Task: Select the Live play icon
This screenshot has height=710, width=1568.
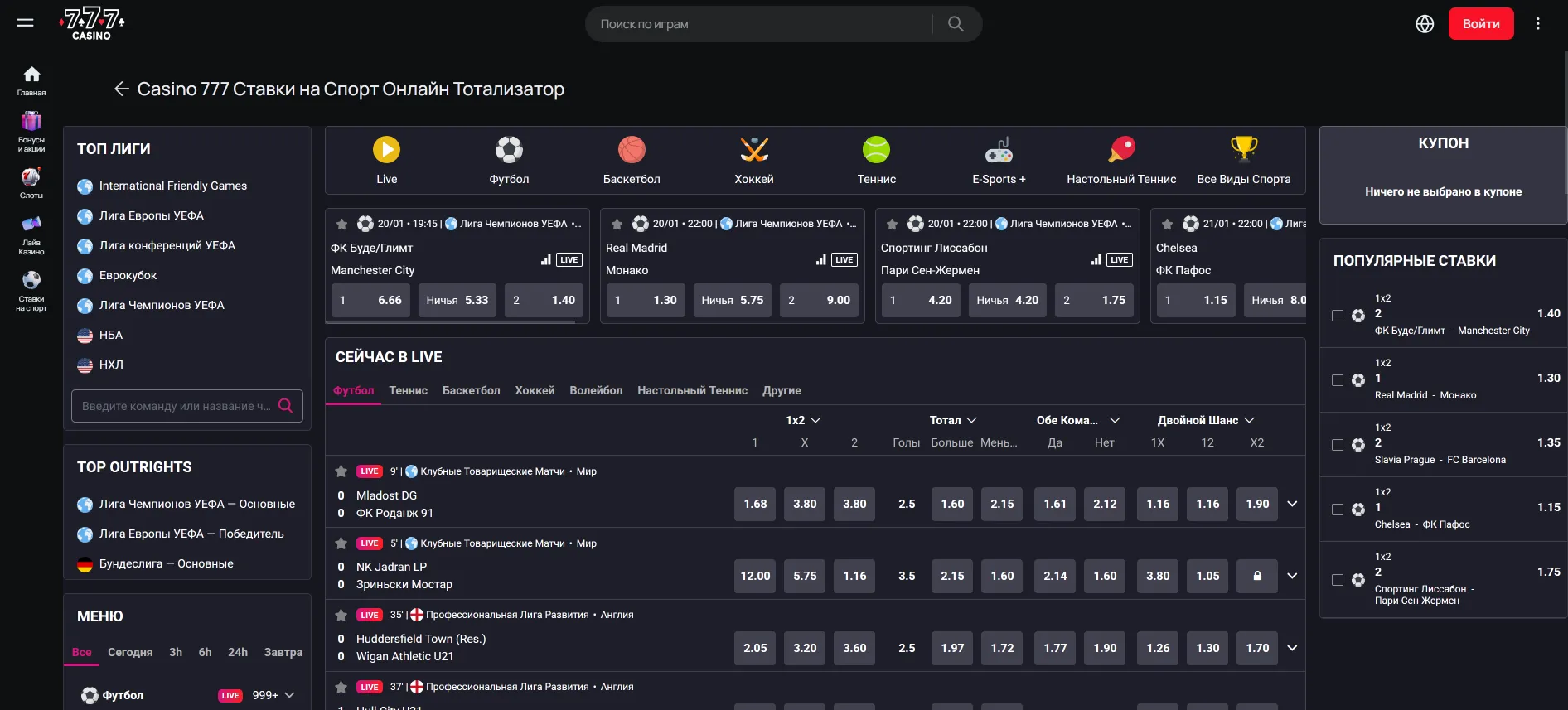Action: tap(386, 150)
